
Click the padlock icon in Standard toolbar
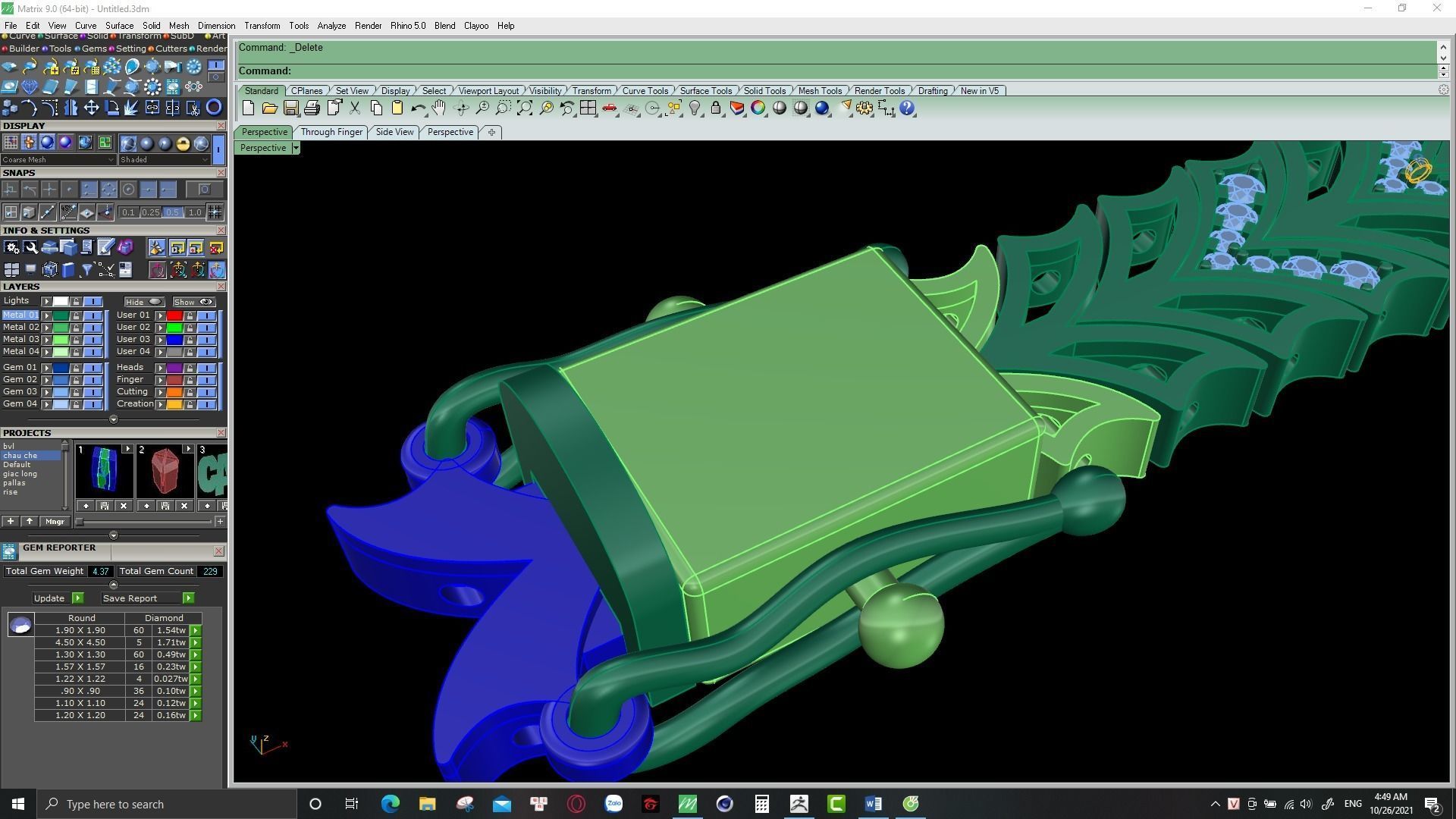click(715, 108)
